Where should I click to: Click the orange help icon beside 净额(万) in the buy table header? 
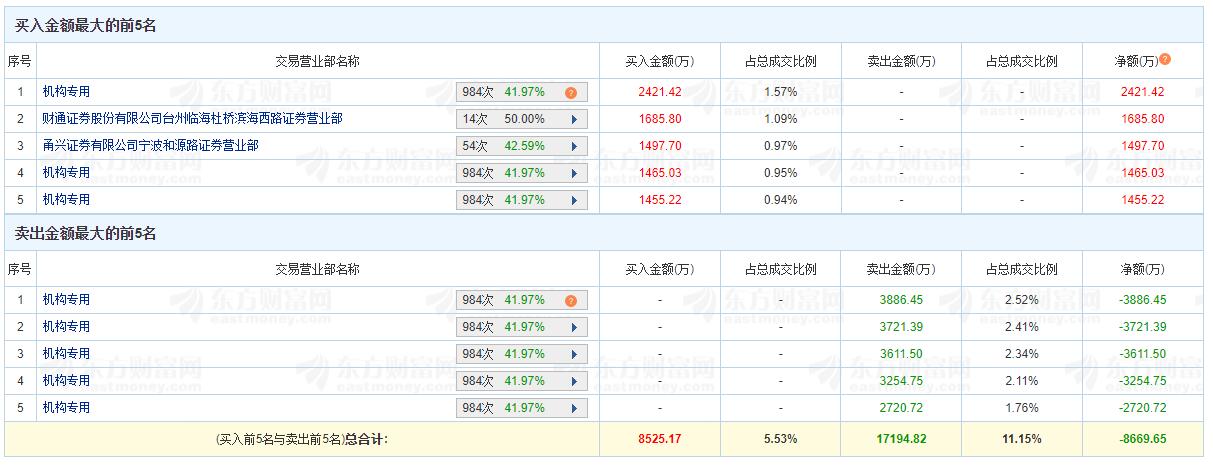tap(1165, 60)
